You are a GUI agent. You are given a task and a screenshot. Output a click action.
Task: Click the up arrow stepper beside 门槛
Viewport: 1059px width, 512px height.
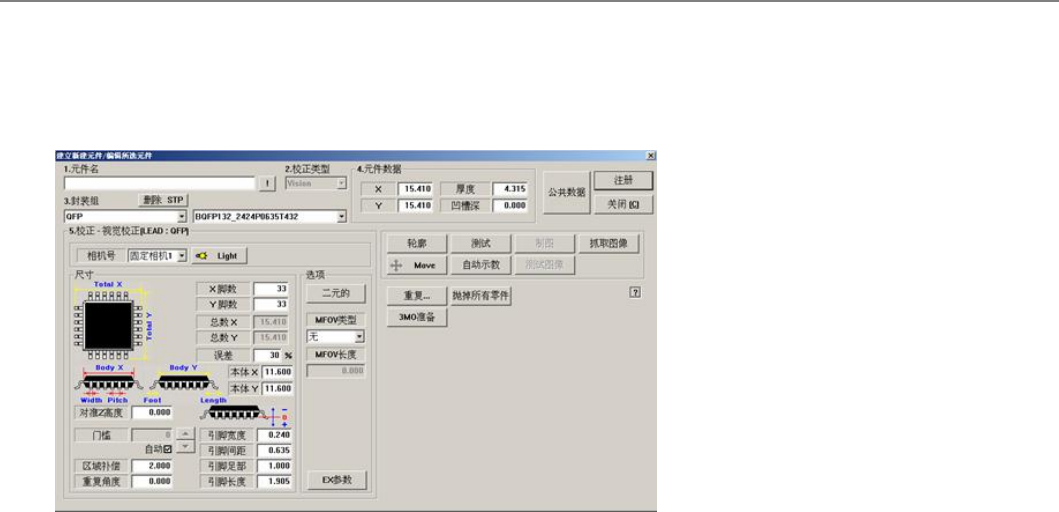coord(185,434)
